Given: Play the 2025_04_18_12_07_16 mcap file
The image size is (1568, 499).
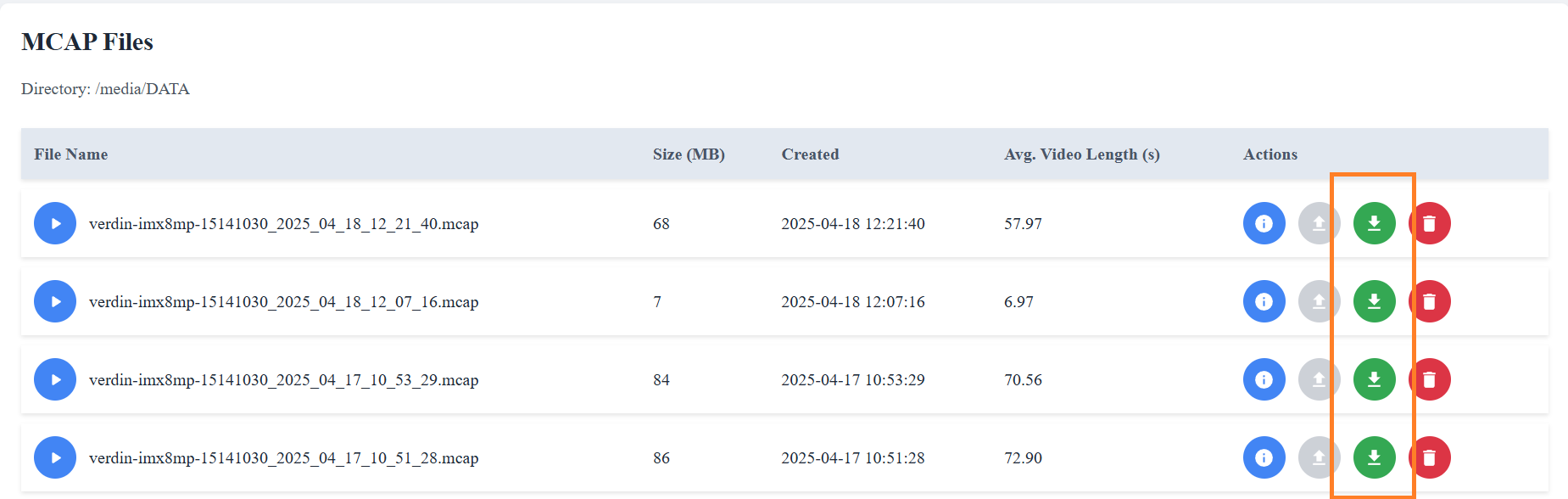Looking at the screenshot, I should (55, 301).
